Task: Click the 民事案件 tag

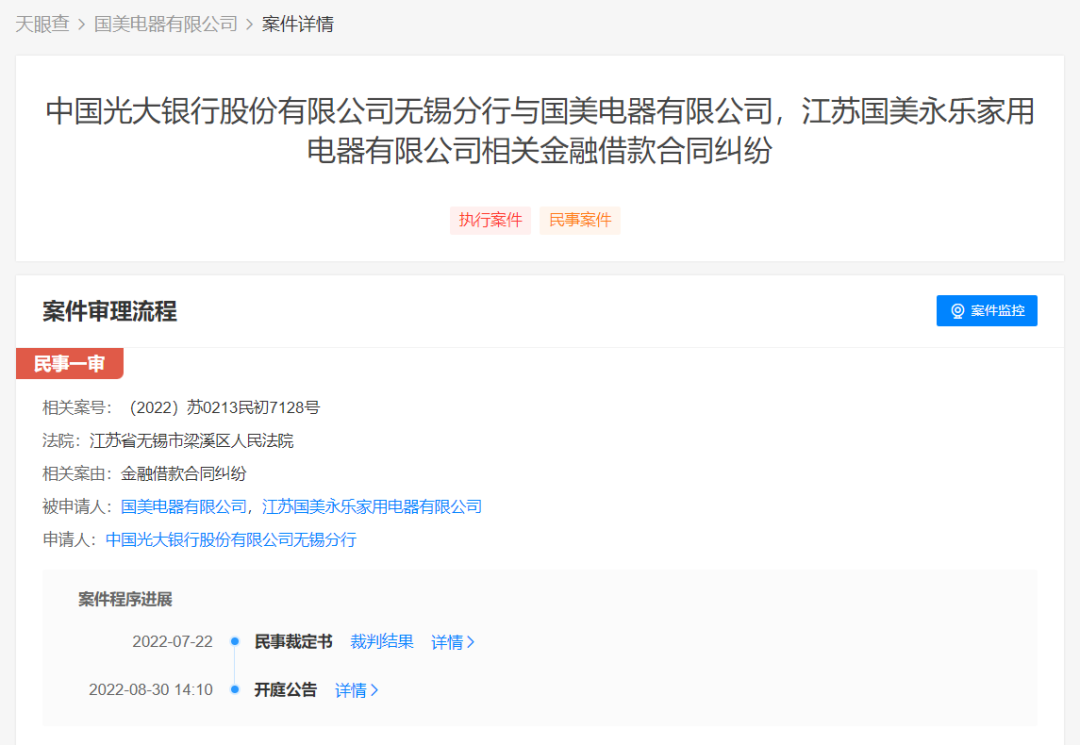Action: click(580, 220)
